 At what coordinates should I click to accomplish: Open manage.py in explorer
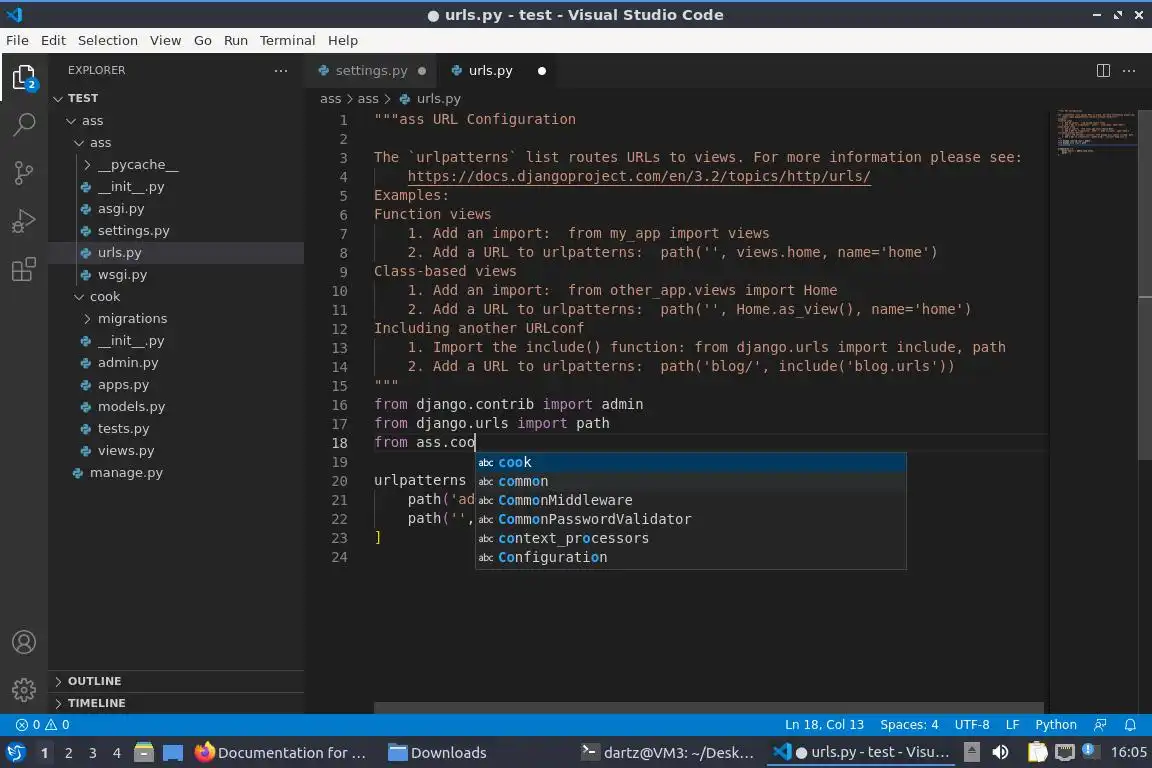coord(176,473)
